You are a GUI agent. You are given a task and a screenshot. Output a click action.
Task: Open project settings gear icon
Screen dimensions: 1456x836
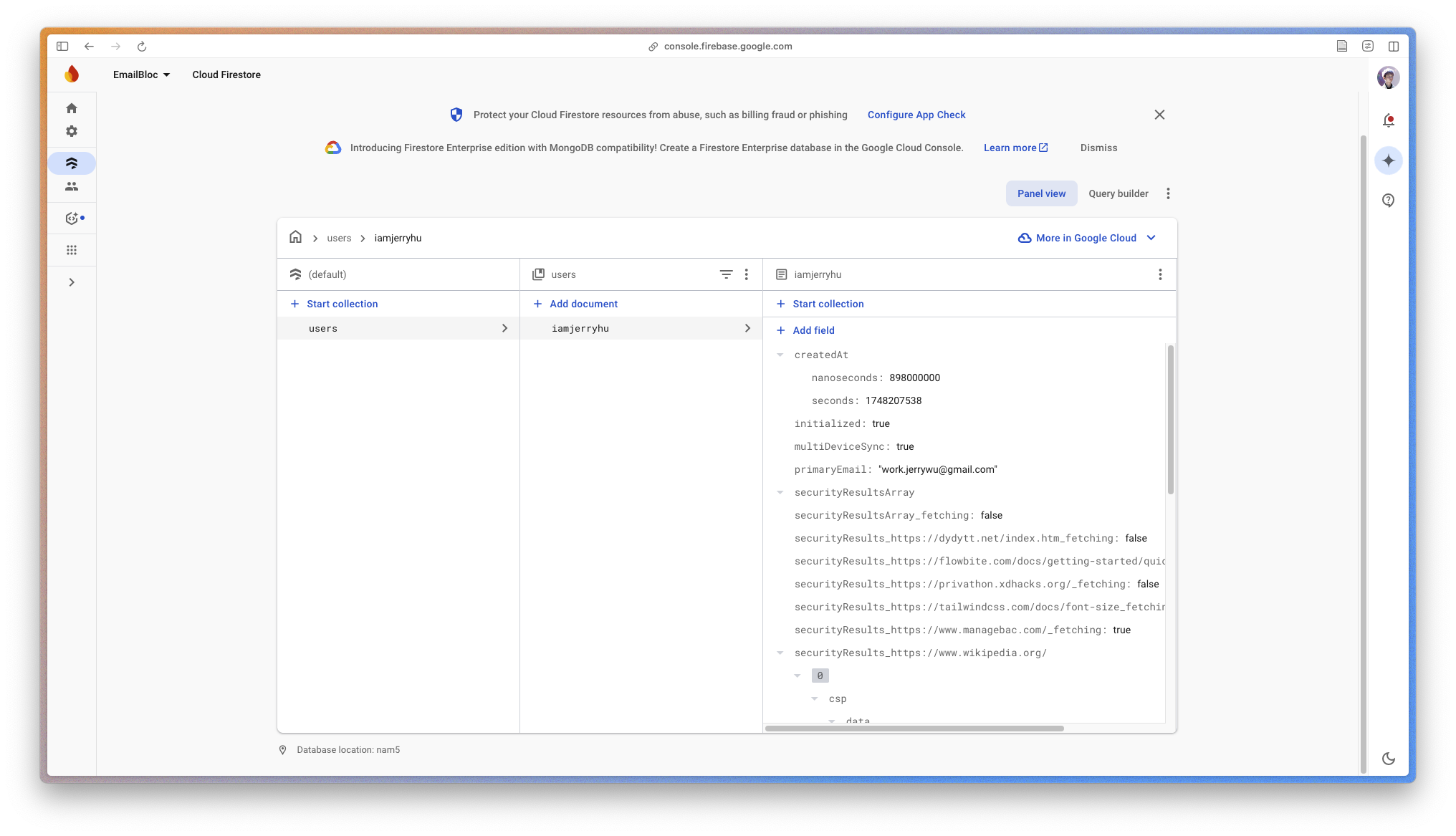[x=72, y=131]
